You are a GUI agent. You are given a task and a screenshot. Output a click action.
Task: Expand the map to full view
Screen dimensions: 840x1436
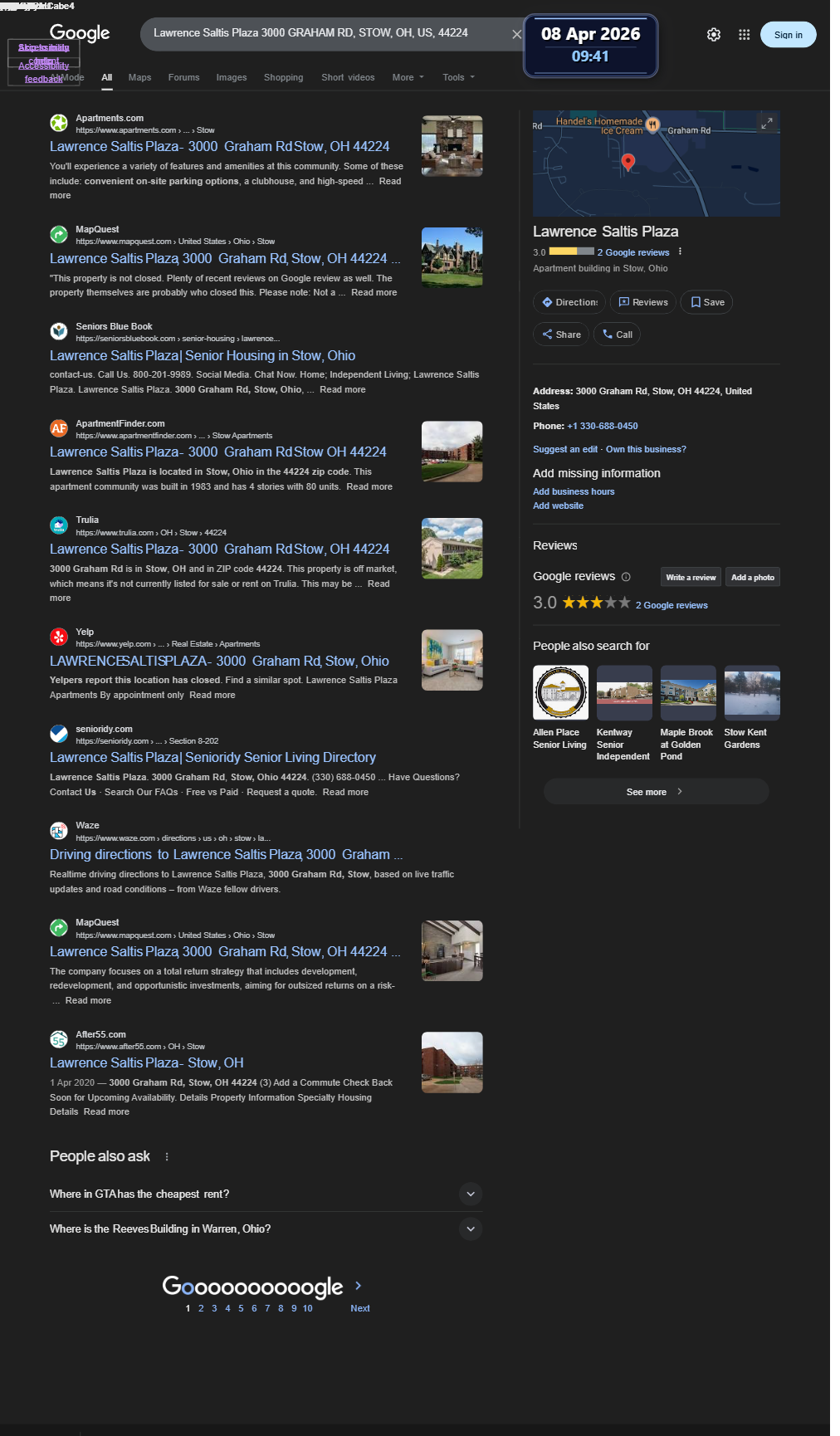click(767, 123)
